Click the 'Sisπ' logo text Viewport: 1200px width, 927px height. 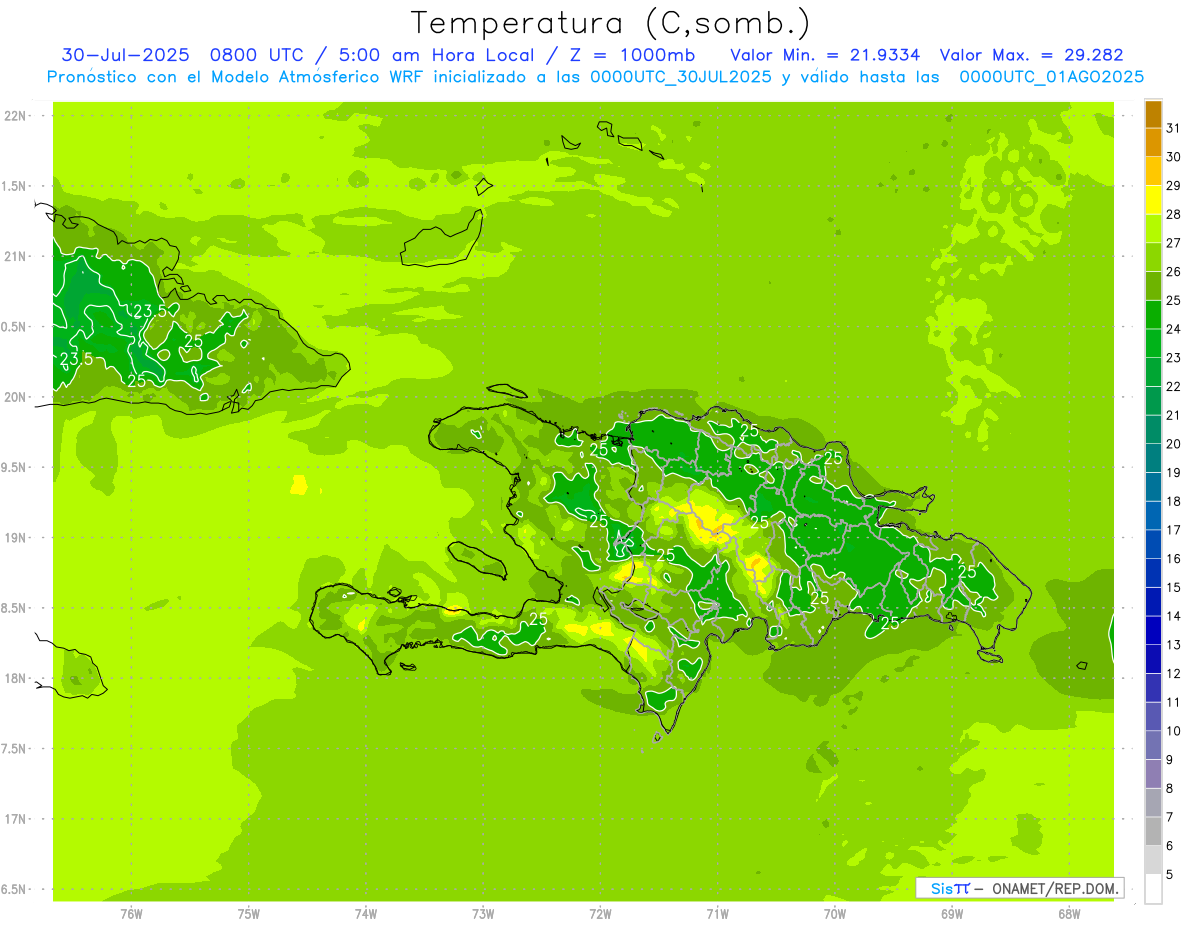pos(950,888)
